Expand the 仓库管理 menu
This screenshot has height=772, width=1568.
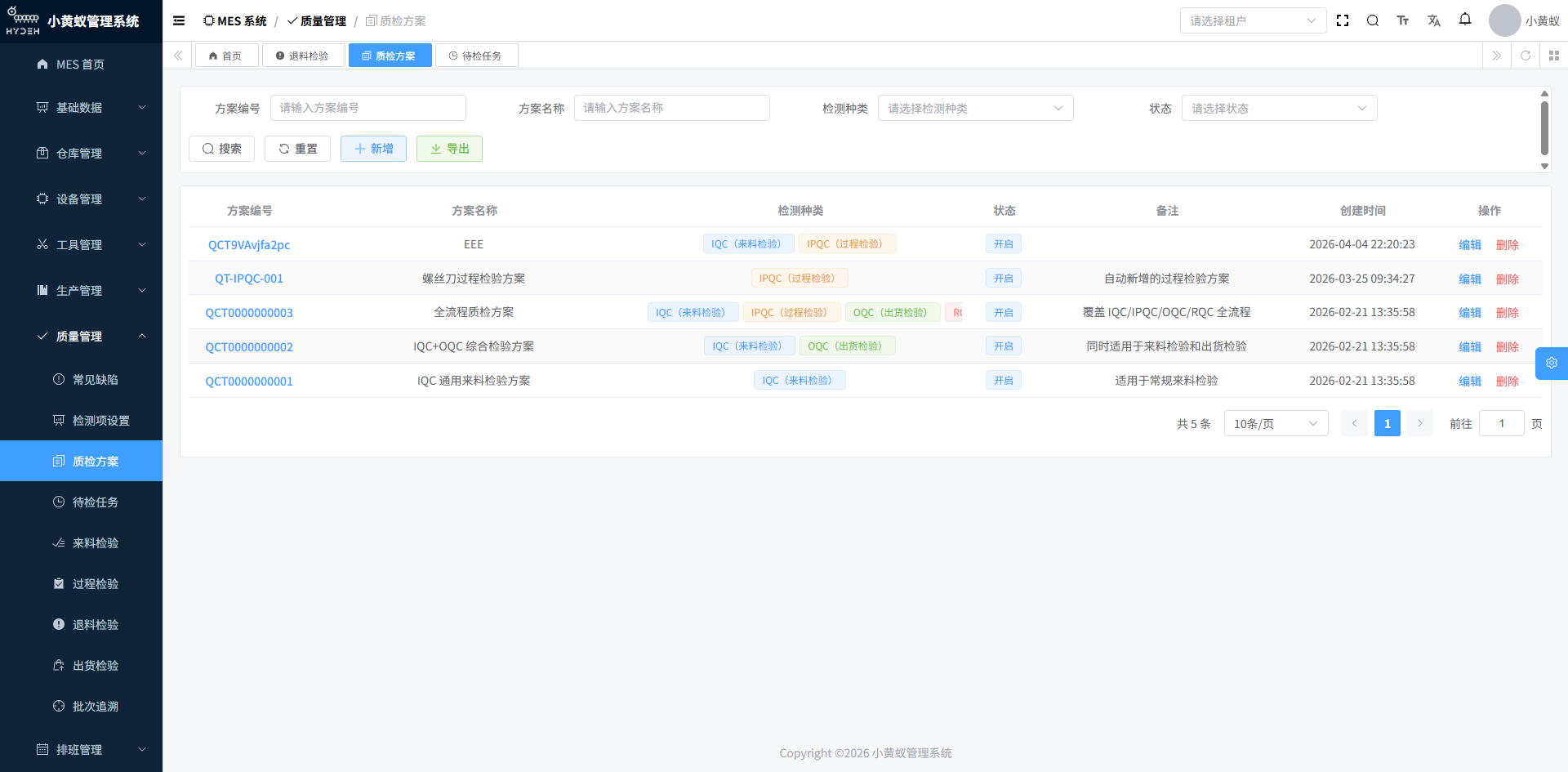pyautogui.click(x=82, y=154)
